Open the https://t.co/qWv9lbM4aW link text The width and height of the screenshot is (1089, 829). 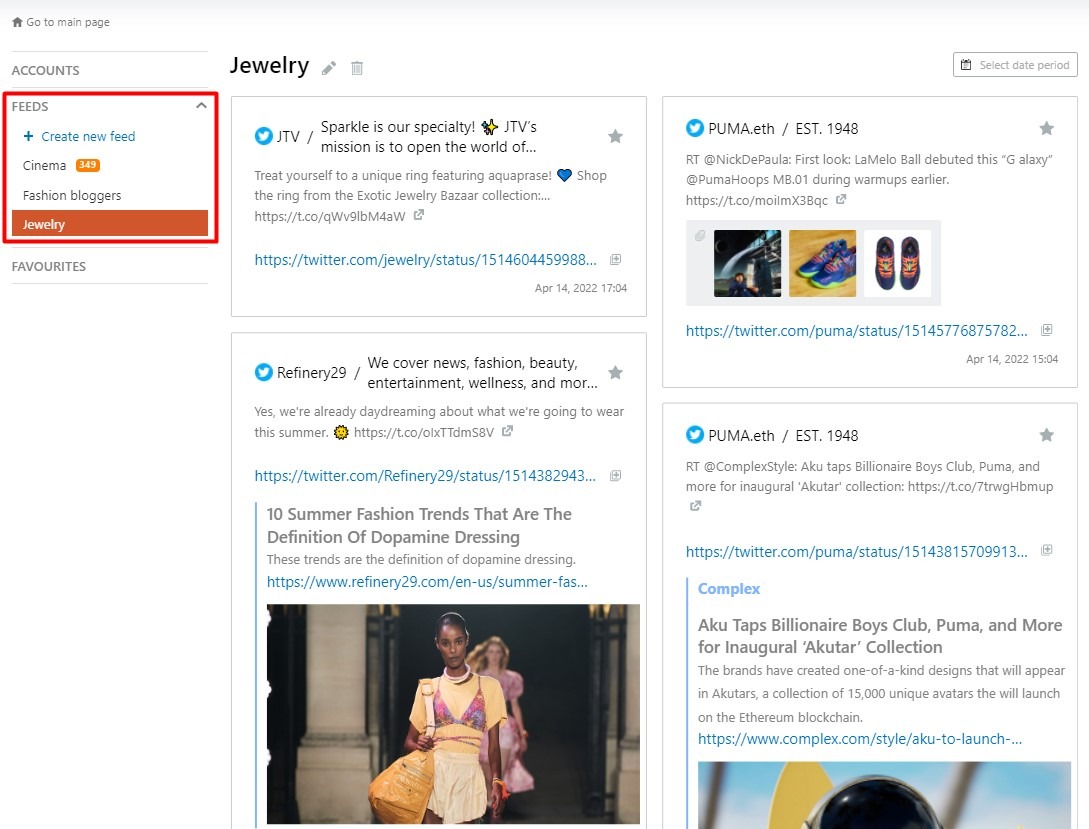330,216
